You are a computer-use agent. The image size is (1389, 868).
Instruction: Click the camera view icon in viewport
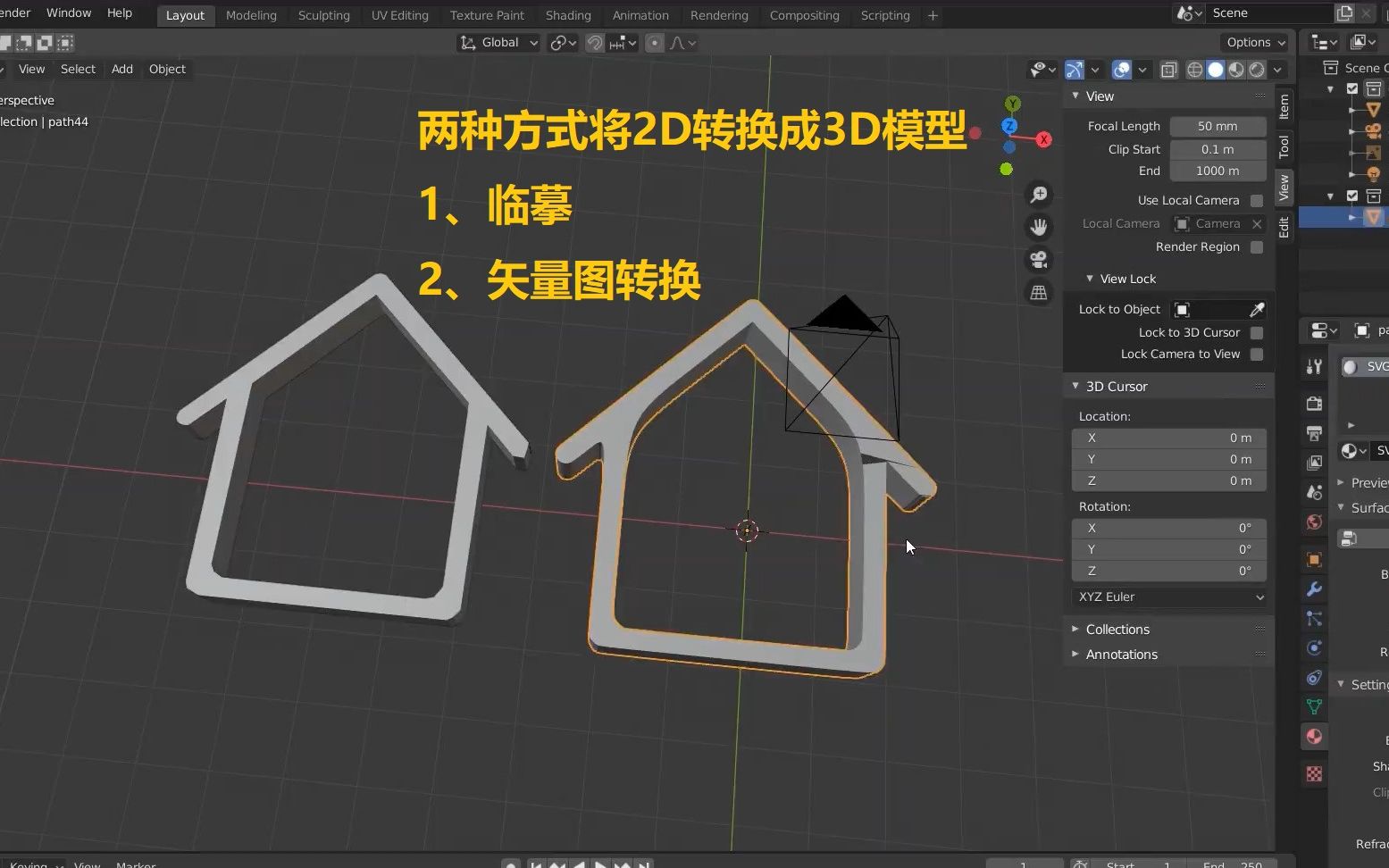click(x=1039, y=259)
